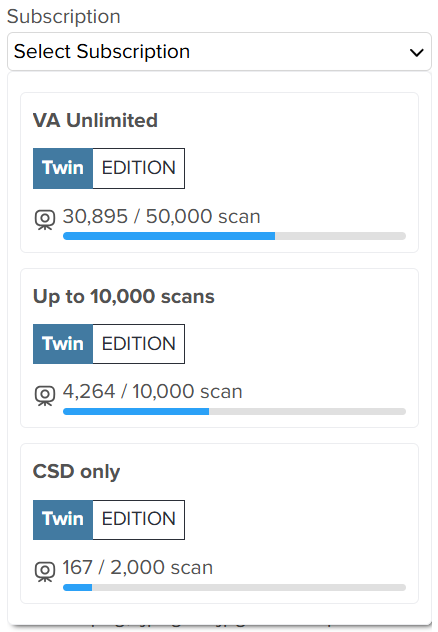Select the Up to 10,000 scans title
This screenshot has width=438, height=632.
click(124, 296)
